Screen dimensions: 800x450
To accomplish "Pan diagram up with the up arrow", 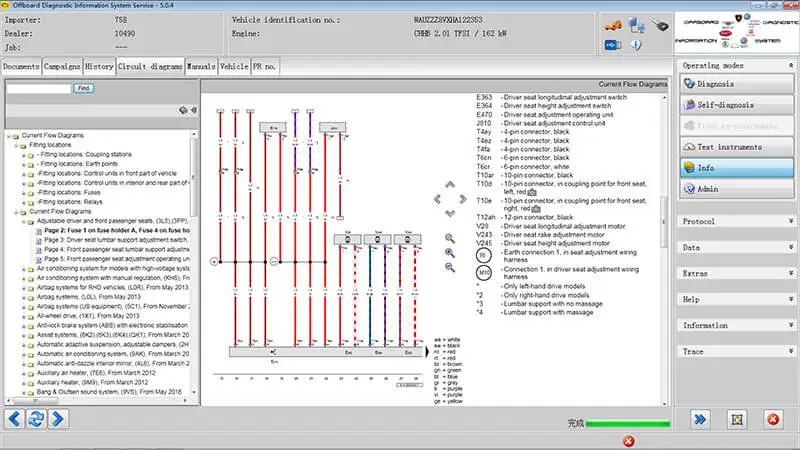I will (x=450, y=185).
